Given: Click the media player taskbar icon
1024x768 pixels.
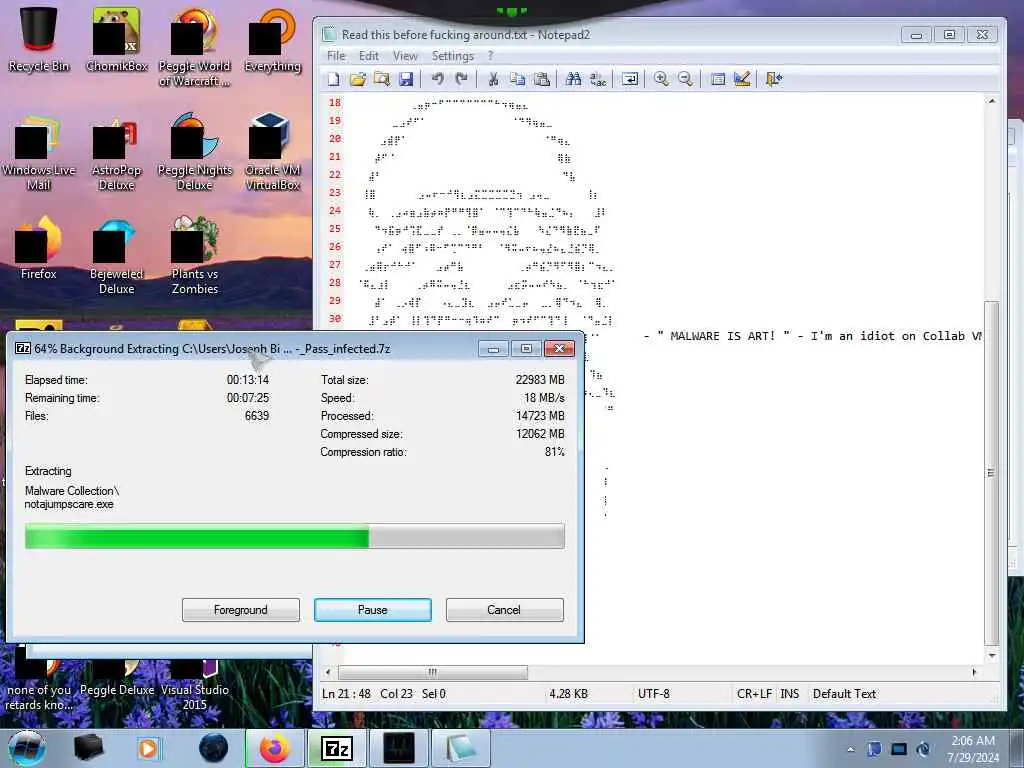Looking at the screenshot, I should tap(148, 748).
